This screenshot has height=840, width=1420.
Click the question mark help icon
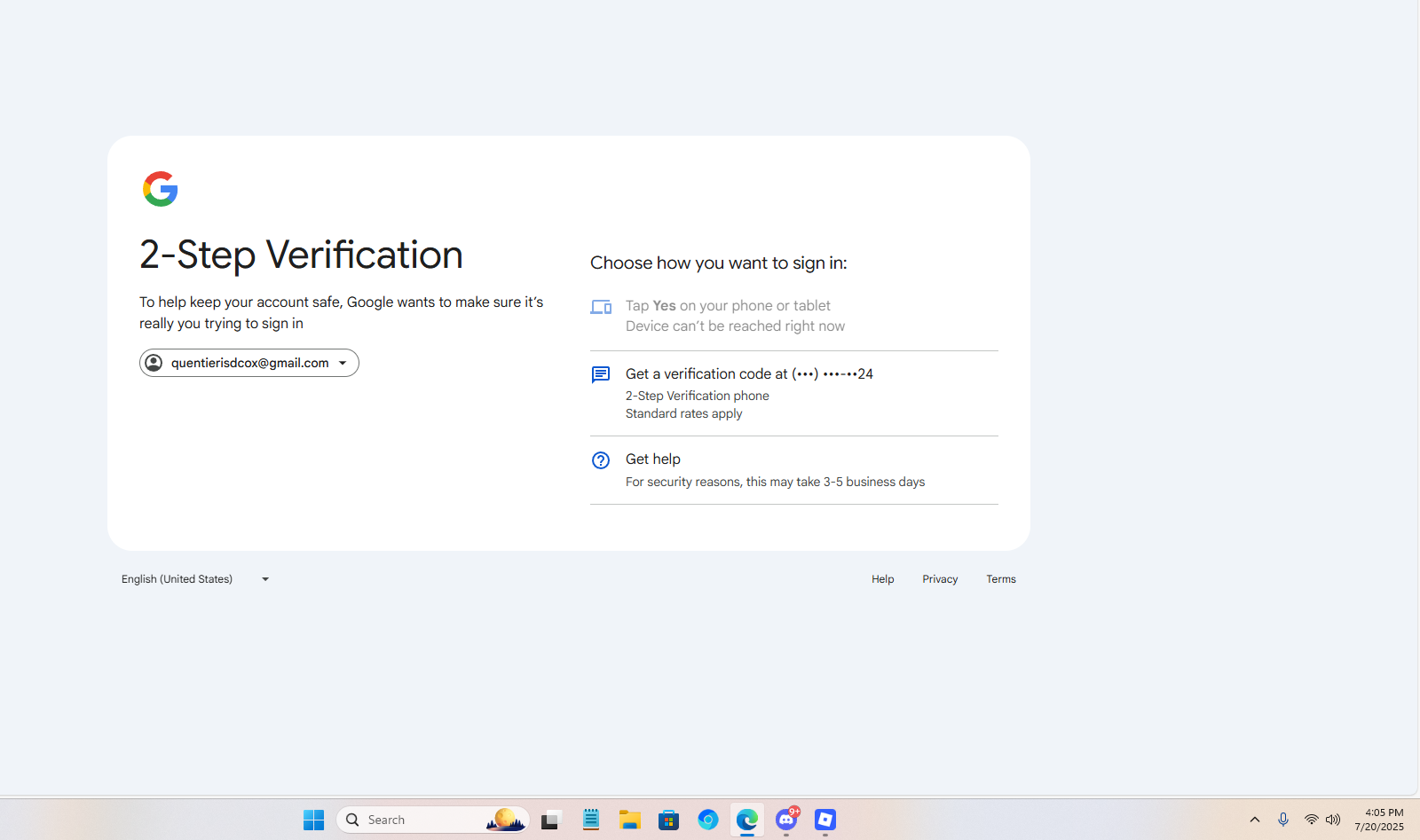coord(601,460)
